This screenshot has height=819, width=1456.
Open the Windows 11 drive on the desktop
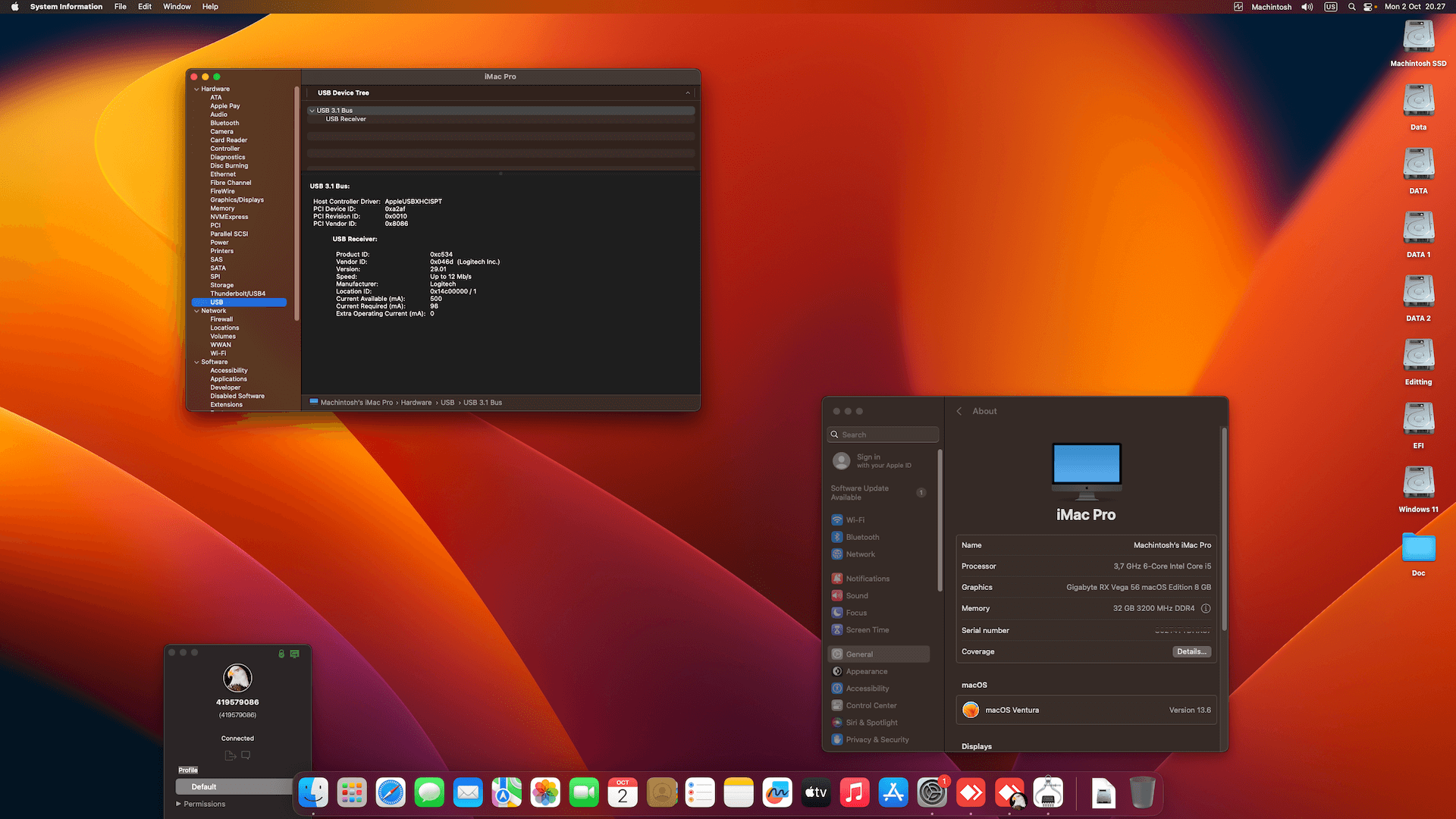click(x=1417, y=483)
